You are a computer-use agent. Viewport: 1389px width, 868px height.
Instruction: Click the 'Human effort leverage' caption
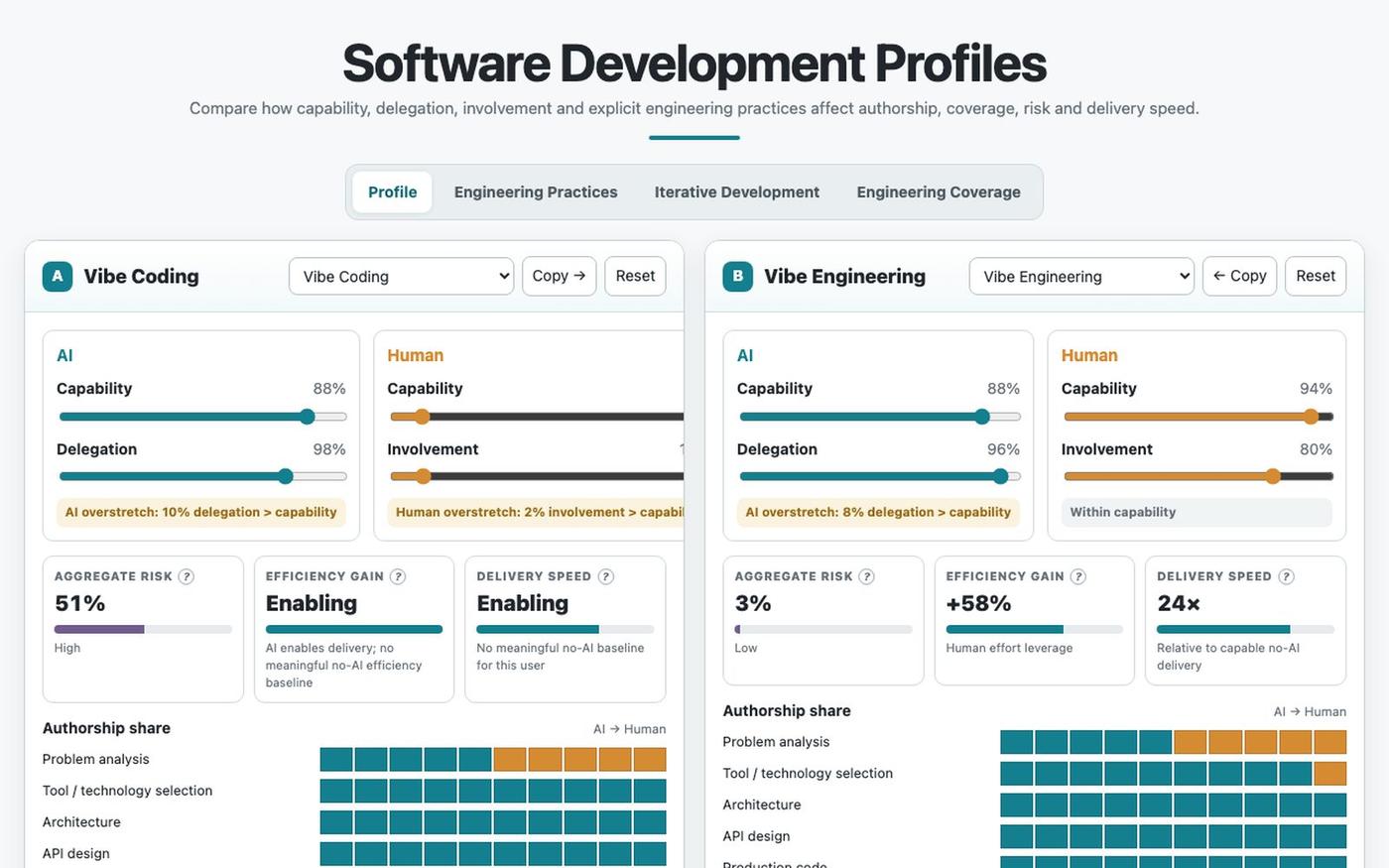click(x=1009, y=648)
